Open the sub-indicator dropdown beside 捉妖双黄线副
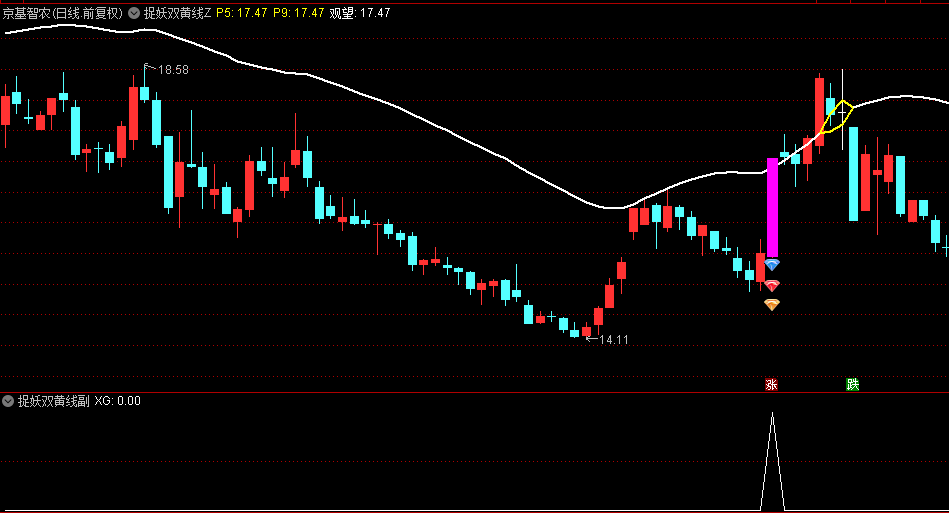Image resolution: width=949 pixels, height=513 pixels. point(8,400)
